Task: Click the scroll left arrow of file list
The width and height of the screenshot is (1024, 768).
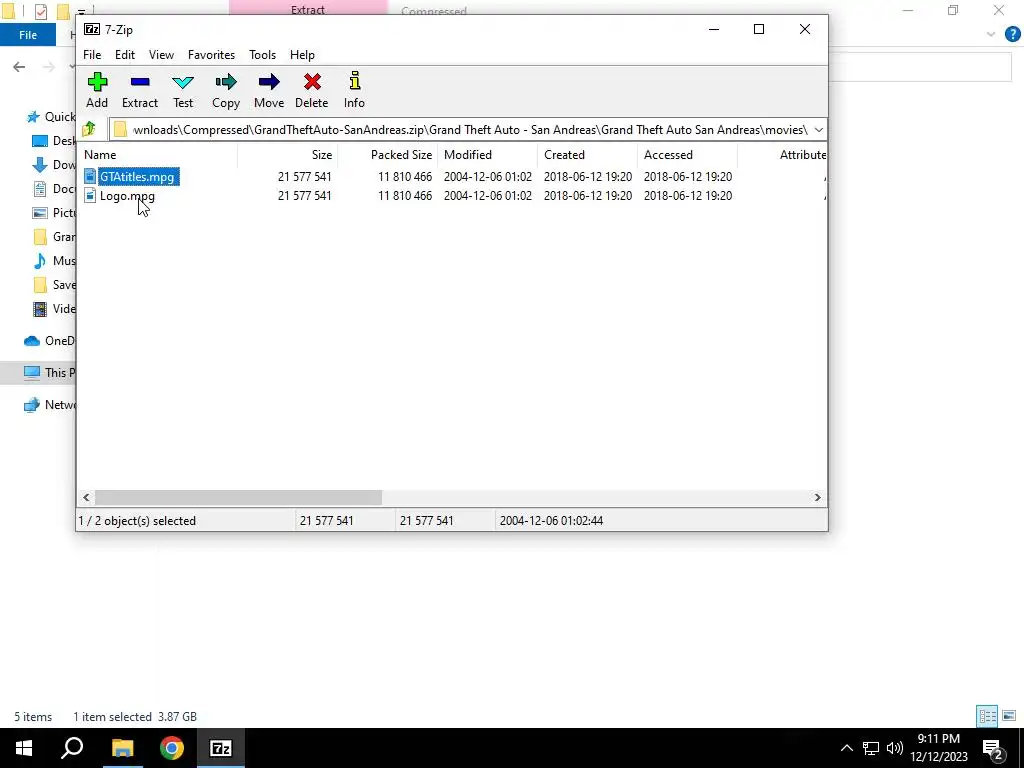Action: 86,498
